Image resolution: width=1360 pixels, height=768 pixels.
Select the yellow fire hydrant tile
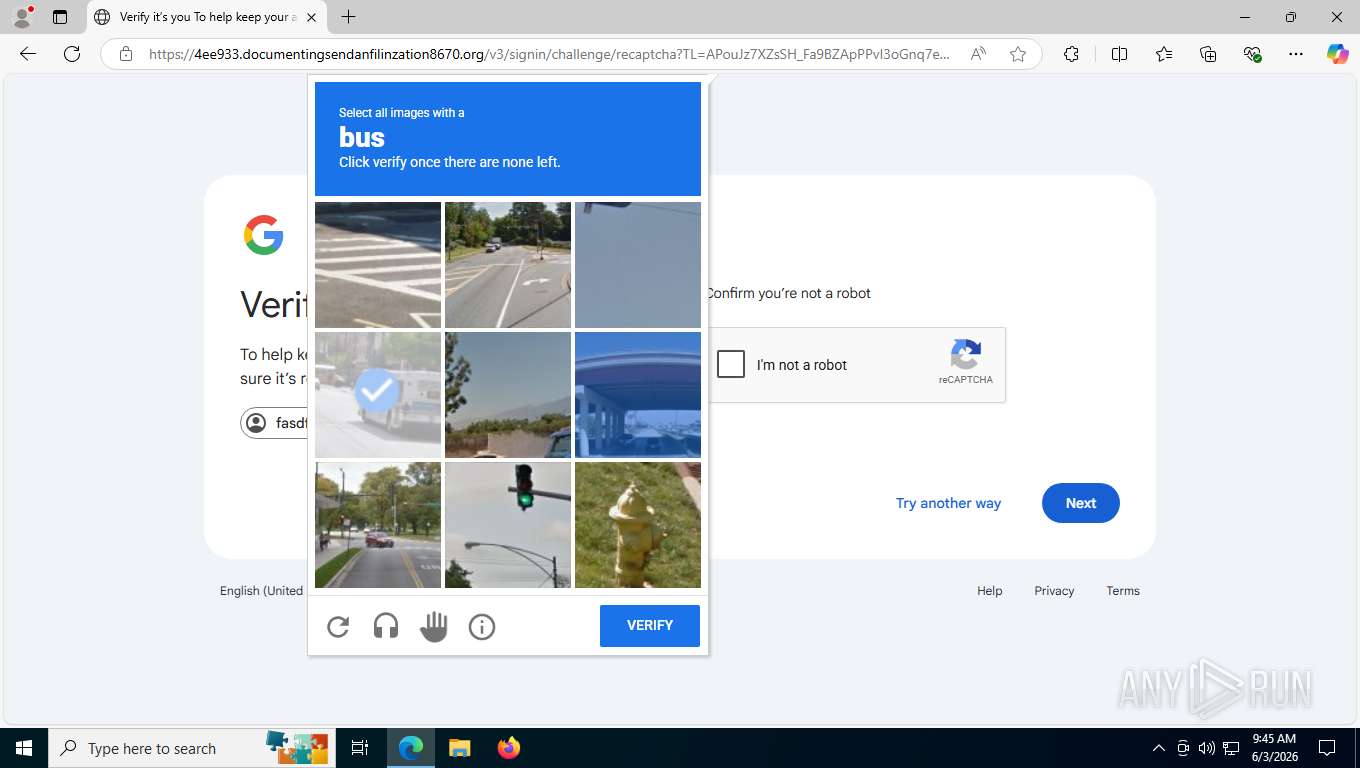tap(638, 525)
